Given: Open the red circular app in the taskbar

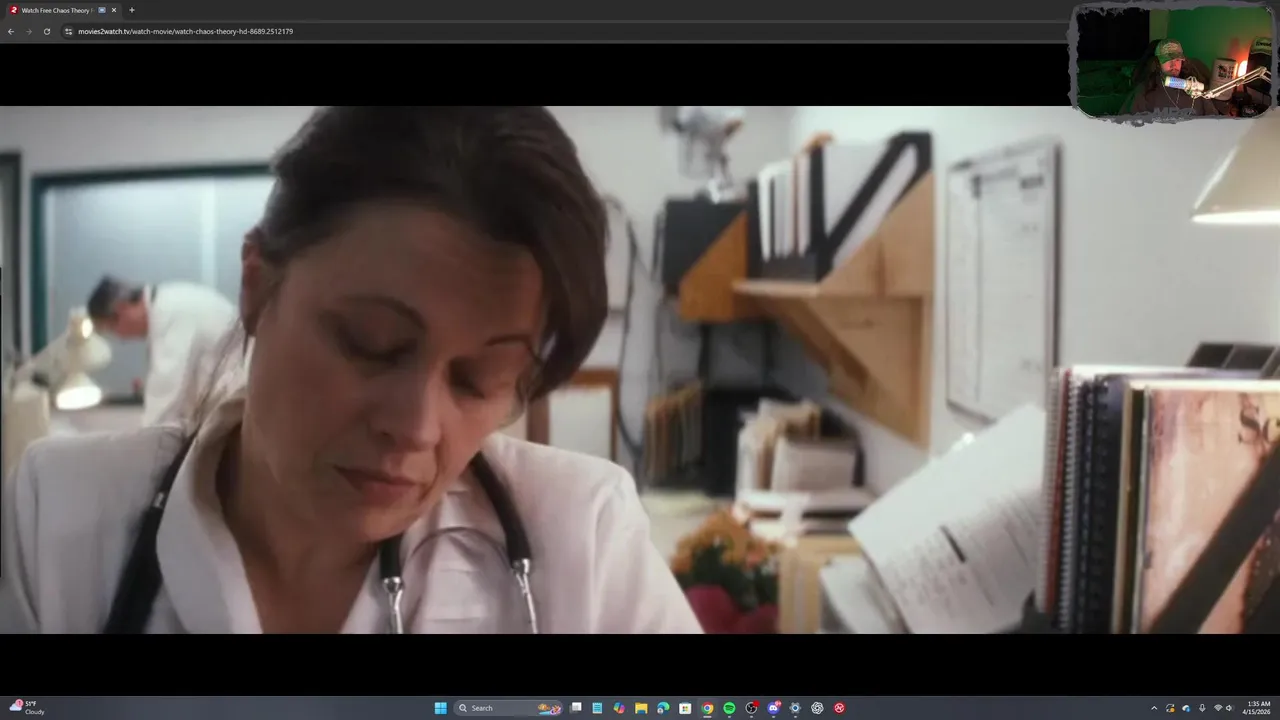Looking at the screenshot, I should (x=839, y=708).
